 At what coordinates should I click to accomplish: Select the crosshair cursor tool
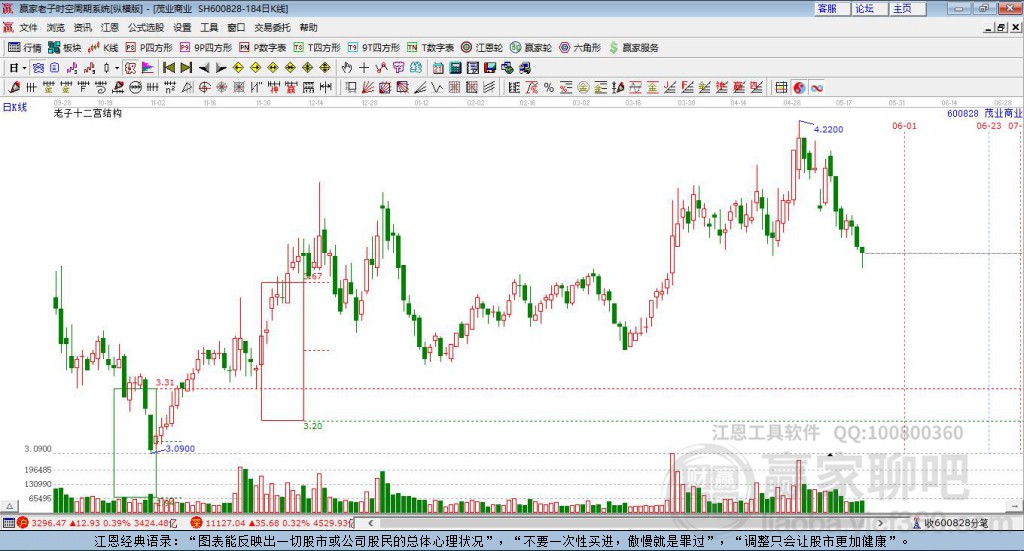coord(364,68)
